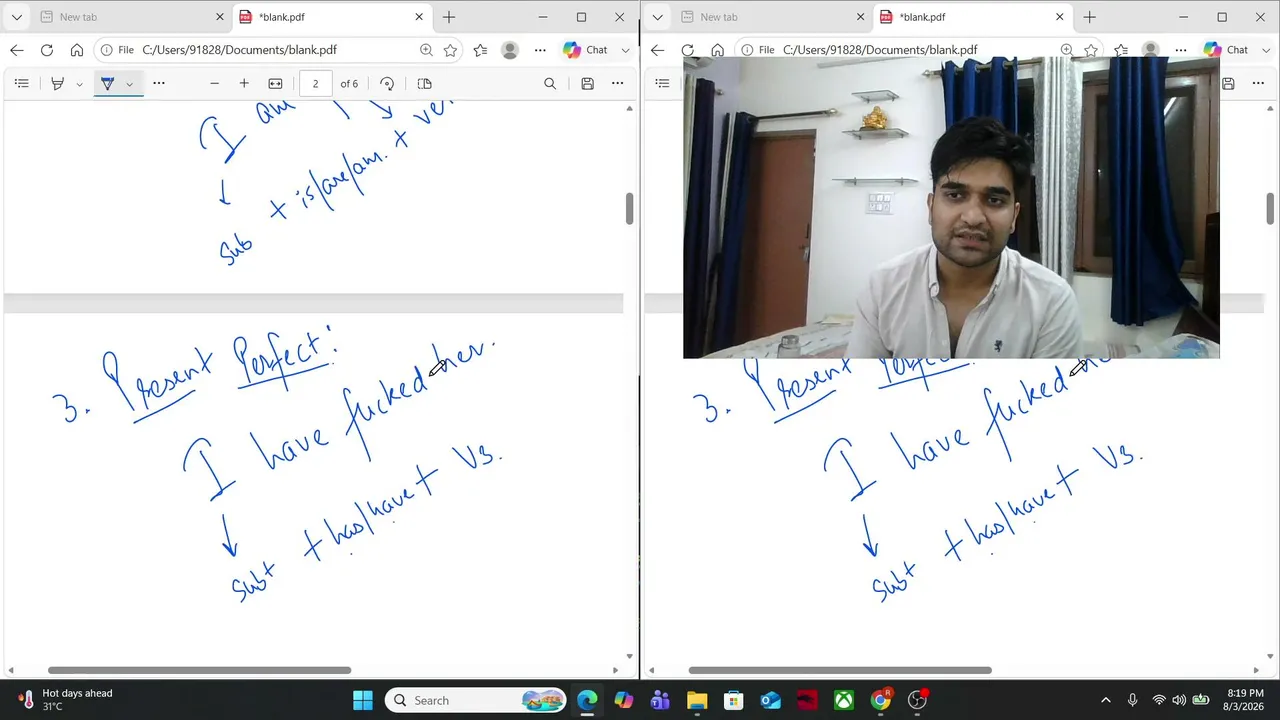Zoom in the PDF in left window
1280x720 pixels.
click(243, 84)
